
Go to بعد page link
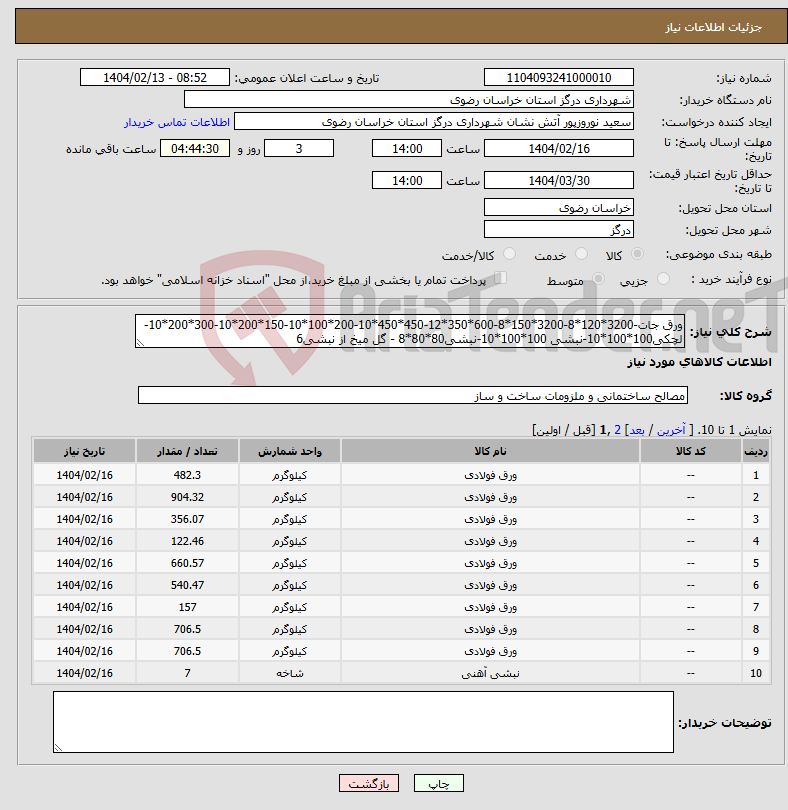636,430
